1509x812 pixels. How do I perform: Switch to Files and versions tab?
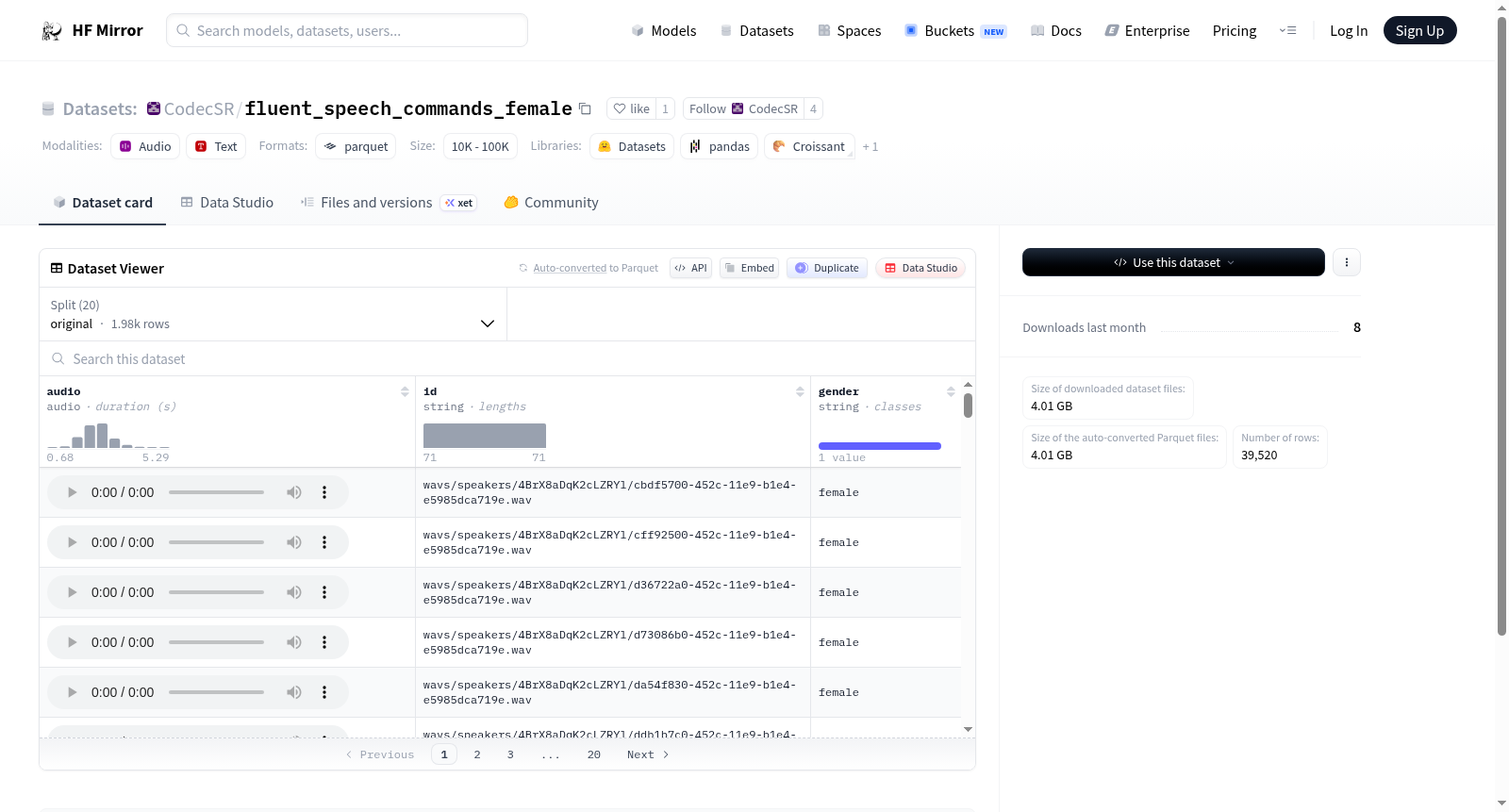click(x=389, y=203)
